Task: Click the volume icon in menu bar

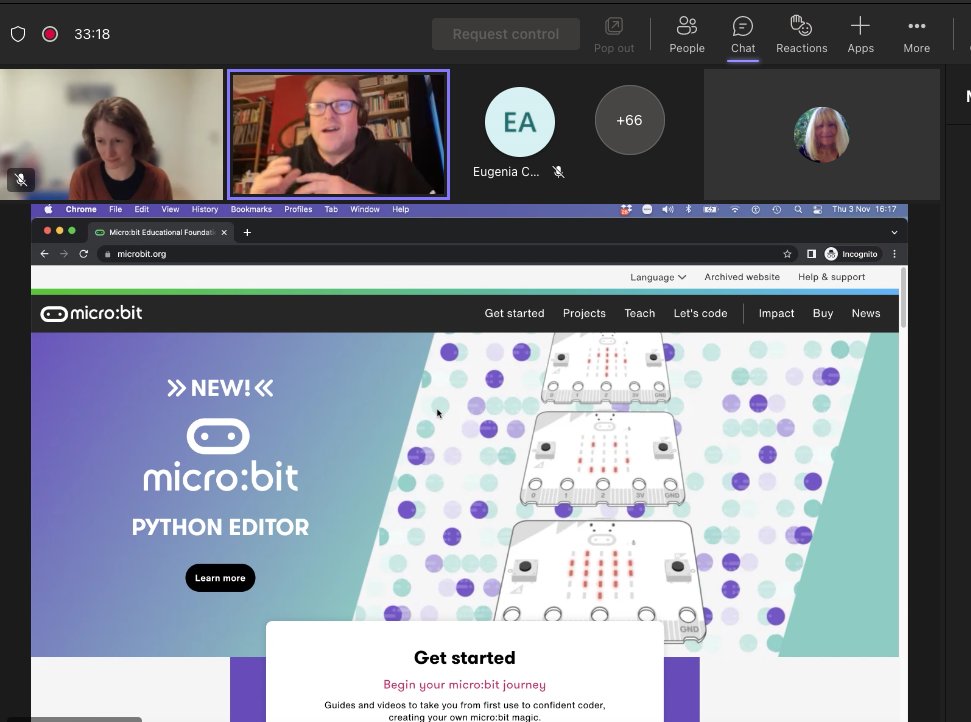Action: pos(668,209)
